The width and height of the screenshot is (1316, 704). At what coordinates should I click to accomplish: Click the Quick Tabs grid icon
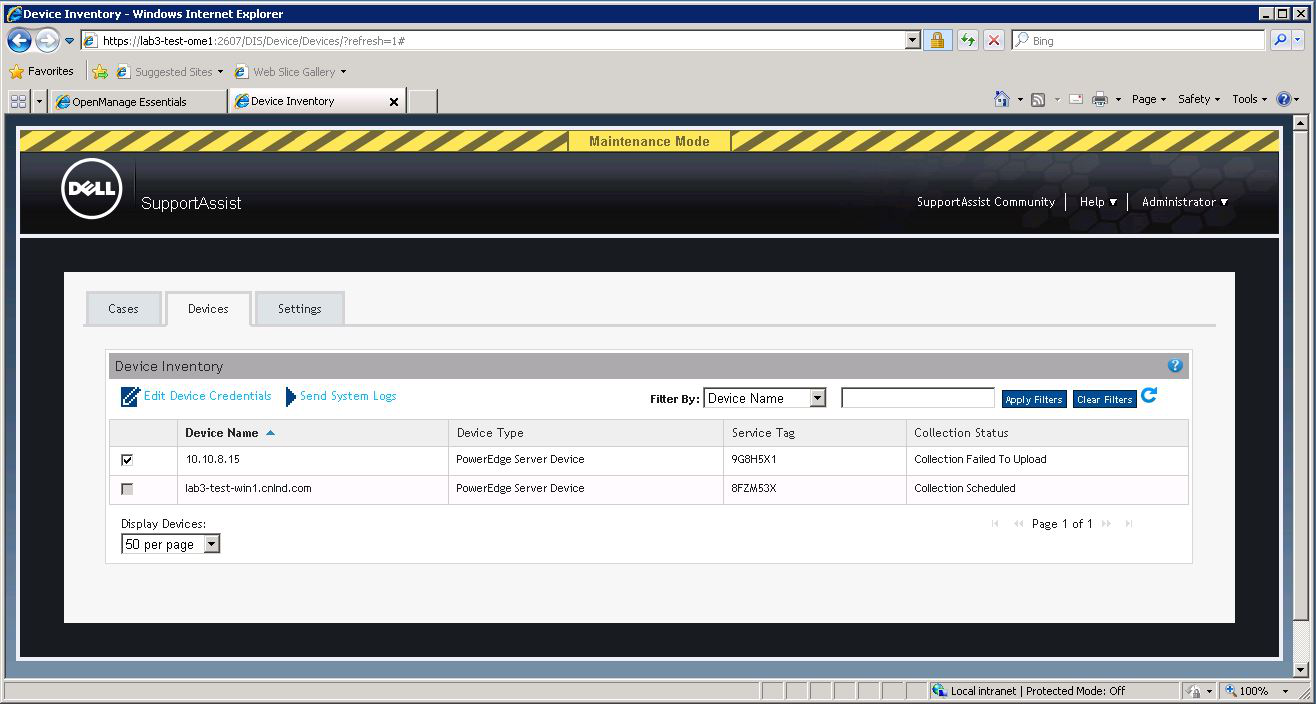(19, 101)
